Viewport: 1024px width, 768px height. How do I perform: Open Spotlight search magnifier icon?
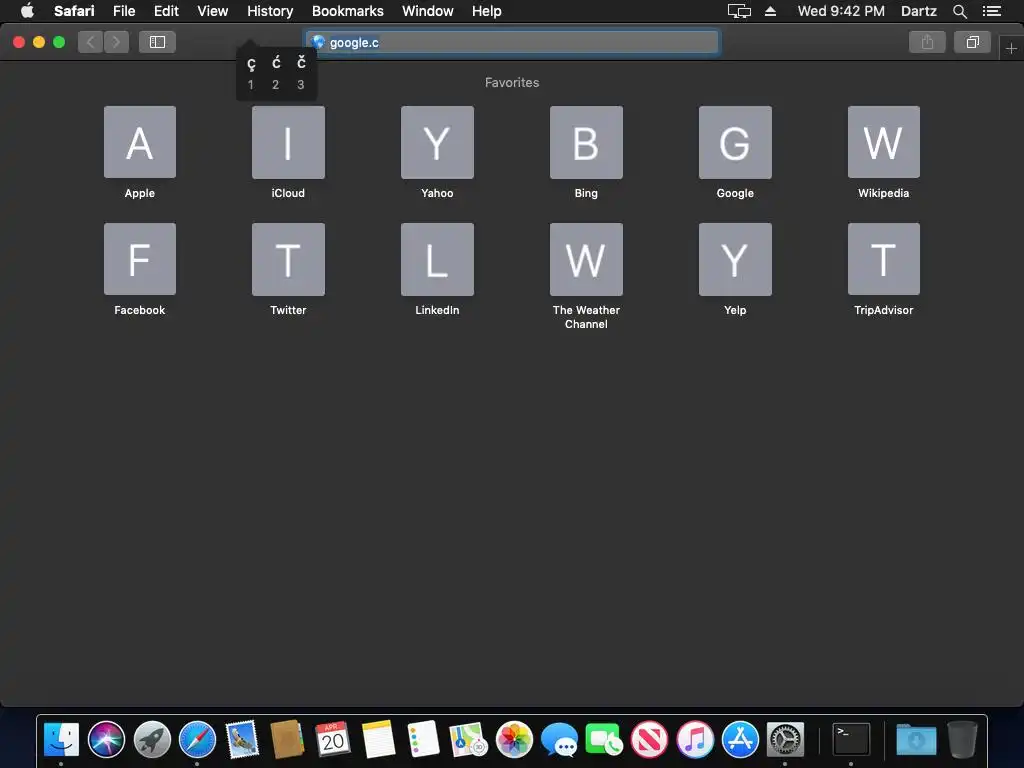coord(959,11)
